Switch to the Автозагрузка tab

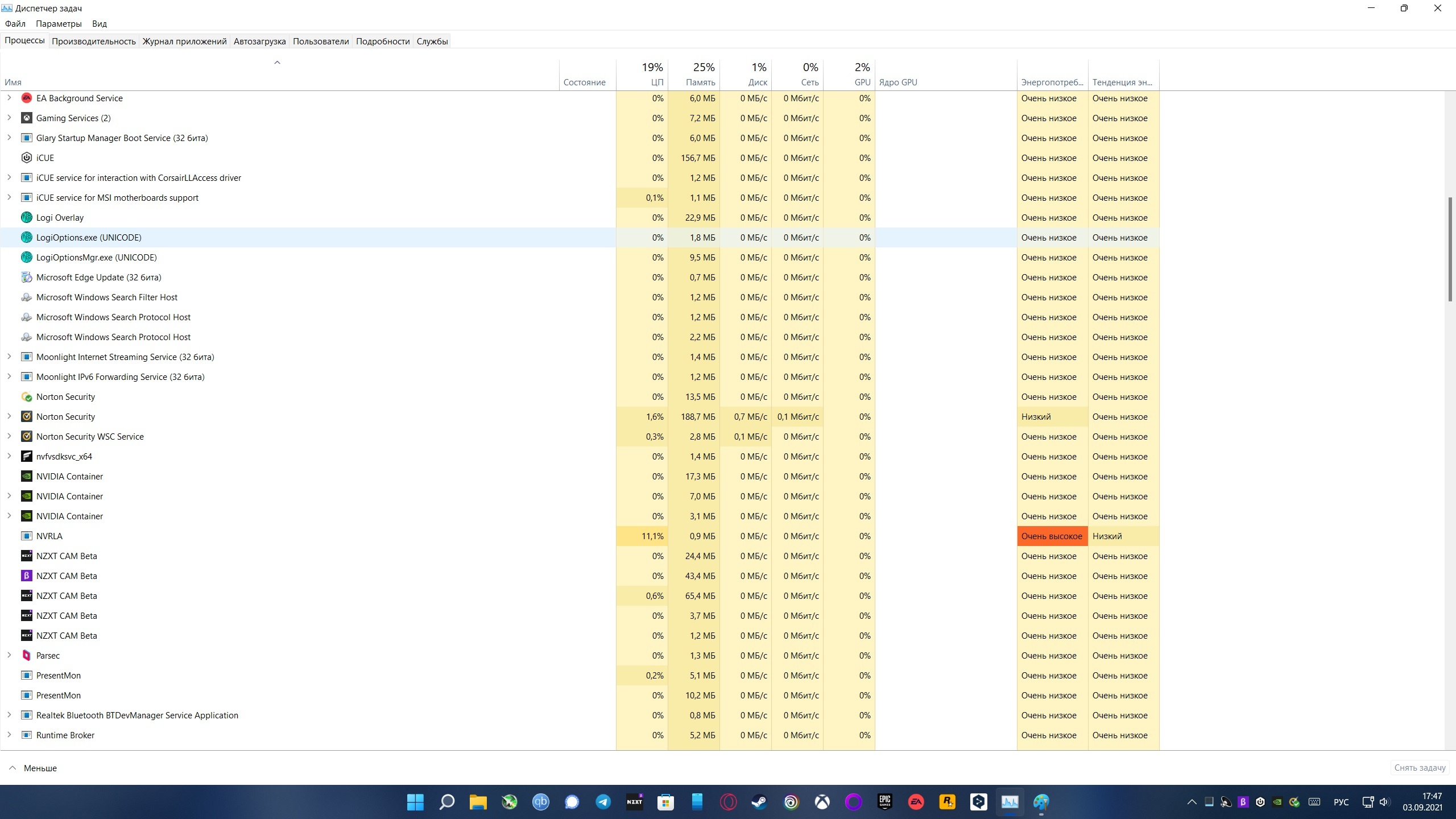pyautogui.click(x=260, y=41)
